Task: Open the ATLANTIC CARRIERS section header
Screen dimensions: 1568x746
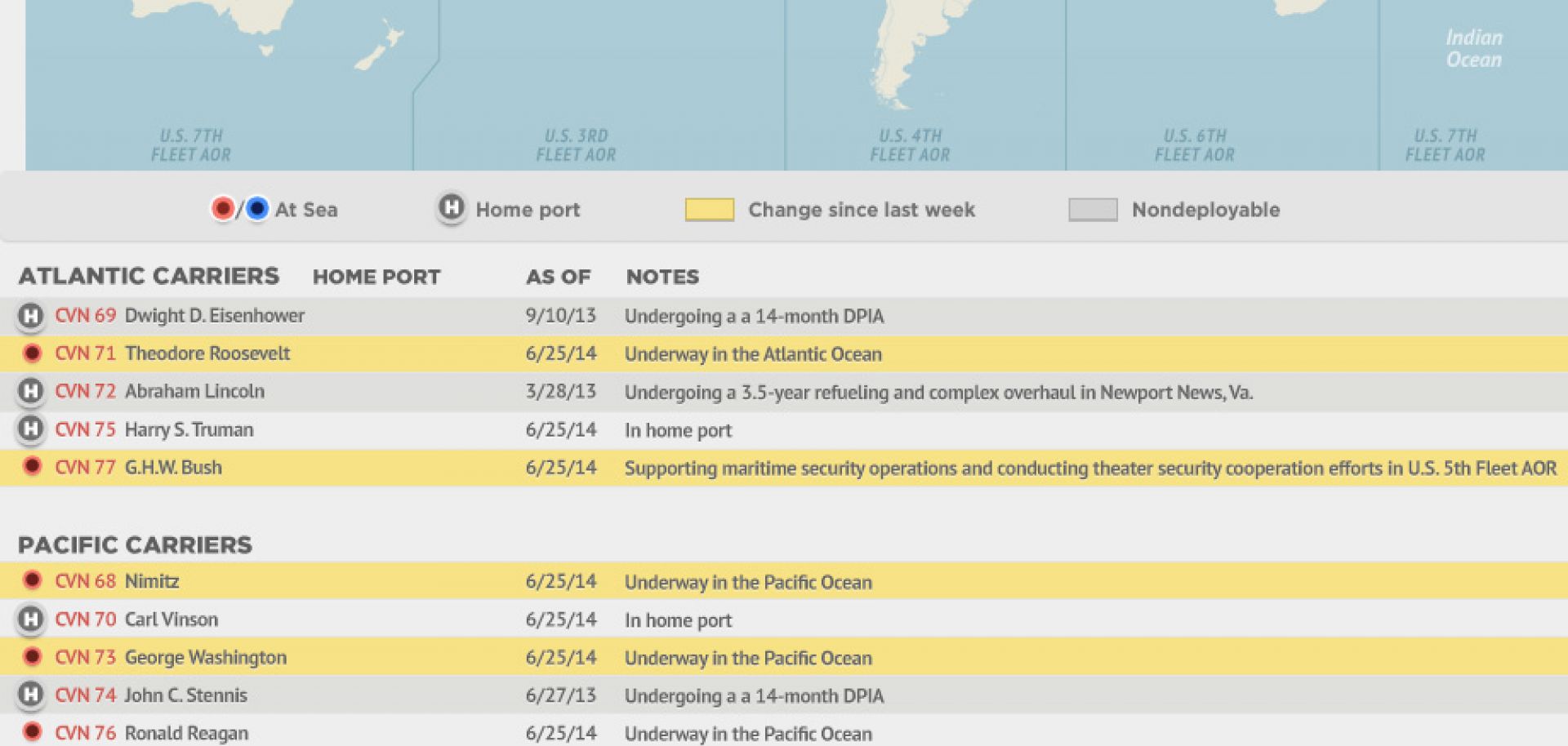Action: point(149,276)
